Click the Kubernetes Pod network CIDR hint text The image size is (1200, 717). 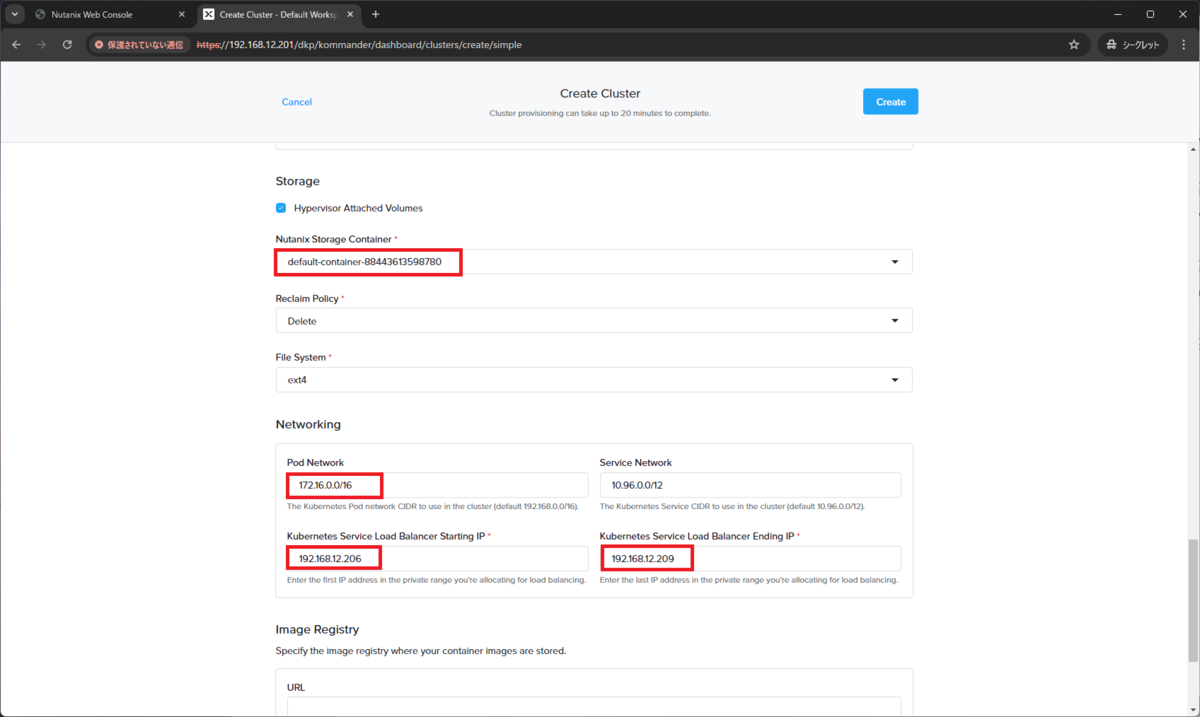tap(433, 506)
